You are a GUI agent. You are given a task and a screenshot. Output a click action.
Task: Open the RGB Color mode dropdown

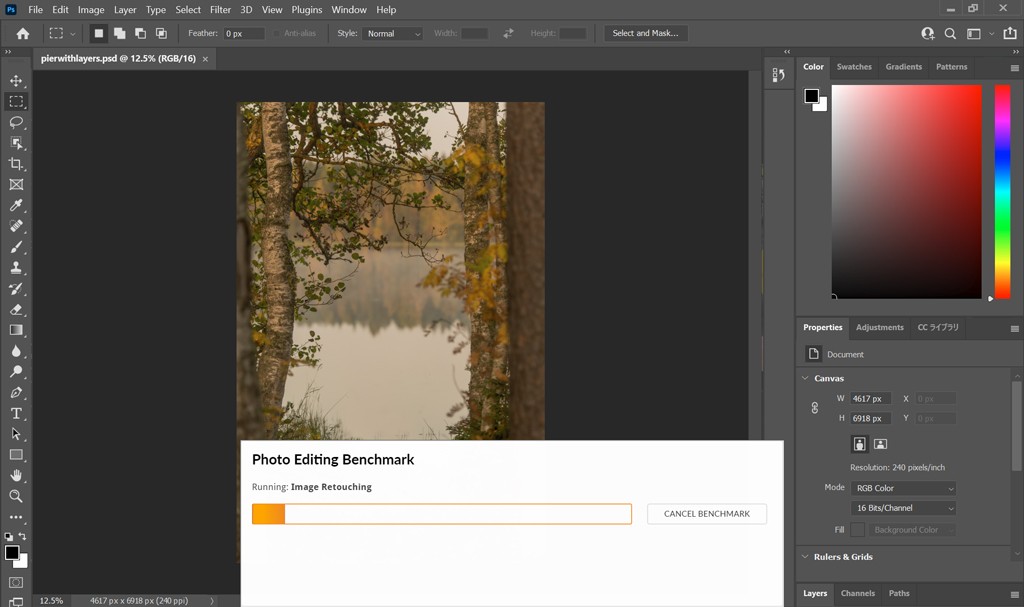[903, 488]
